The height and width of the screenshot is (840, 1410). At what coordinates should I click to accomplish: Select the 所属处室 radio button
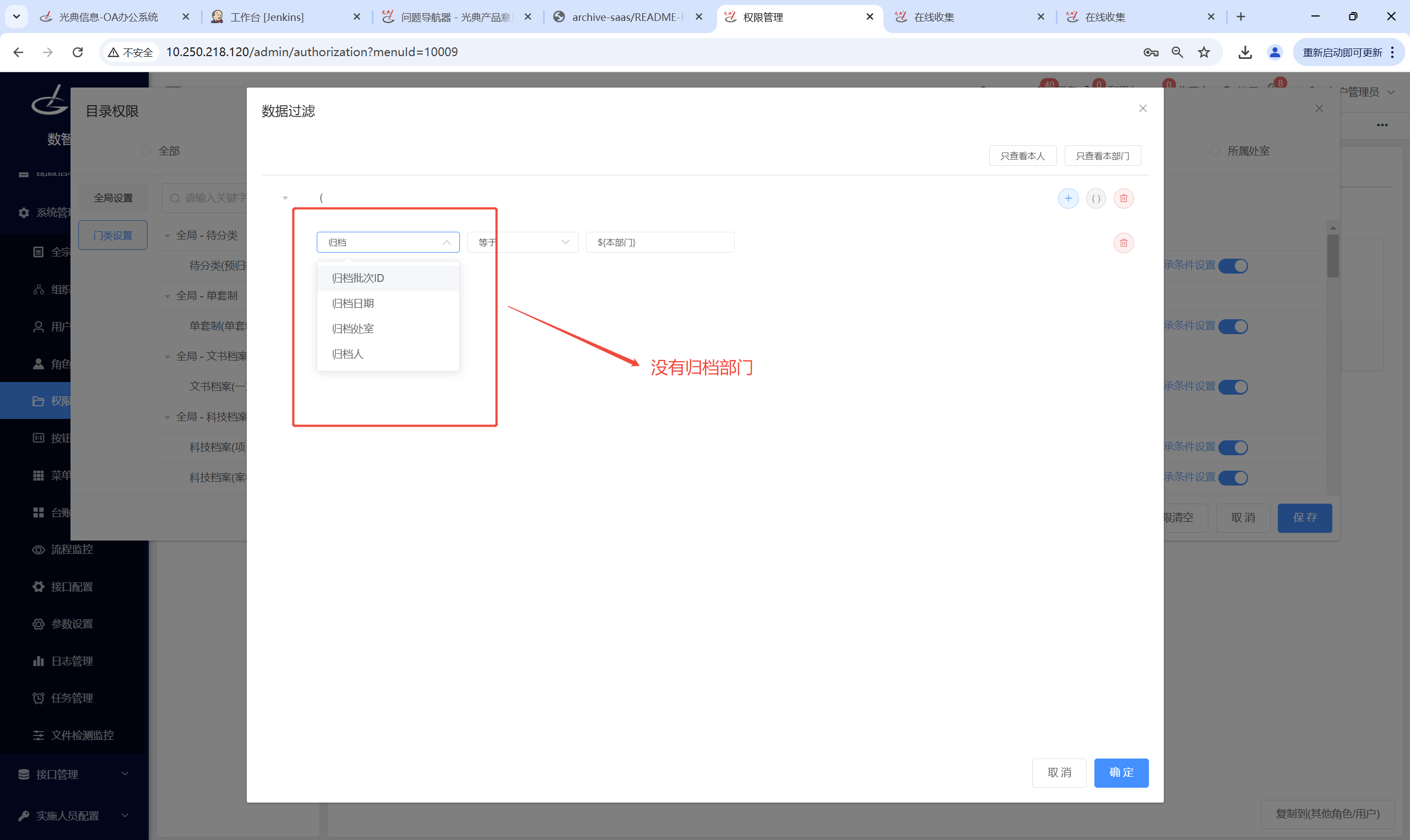1214,151
